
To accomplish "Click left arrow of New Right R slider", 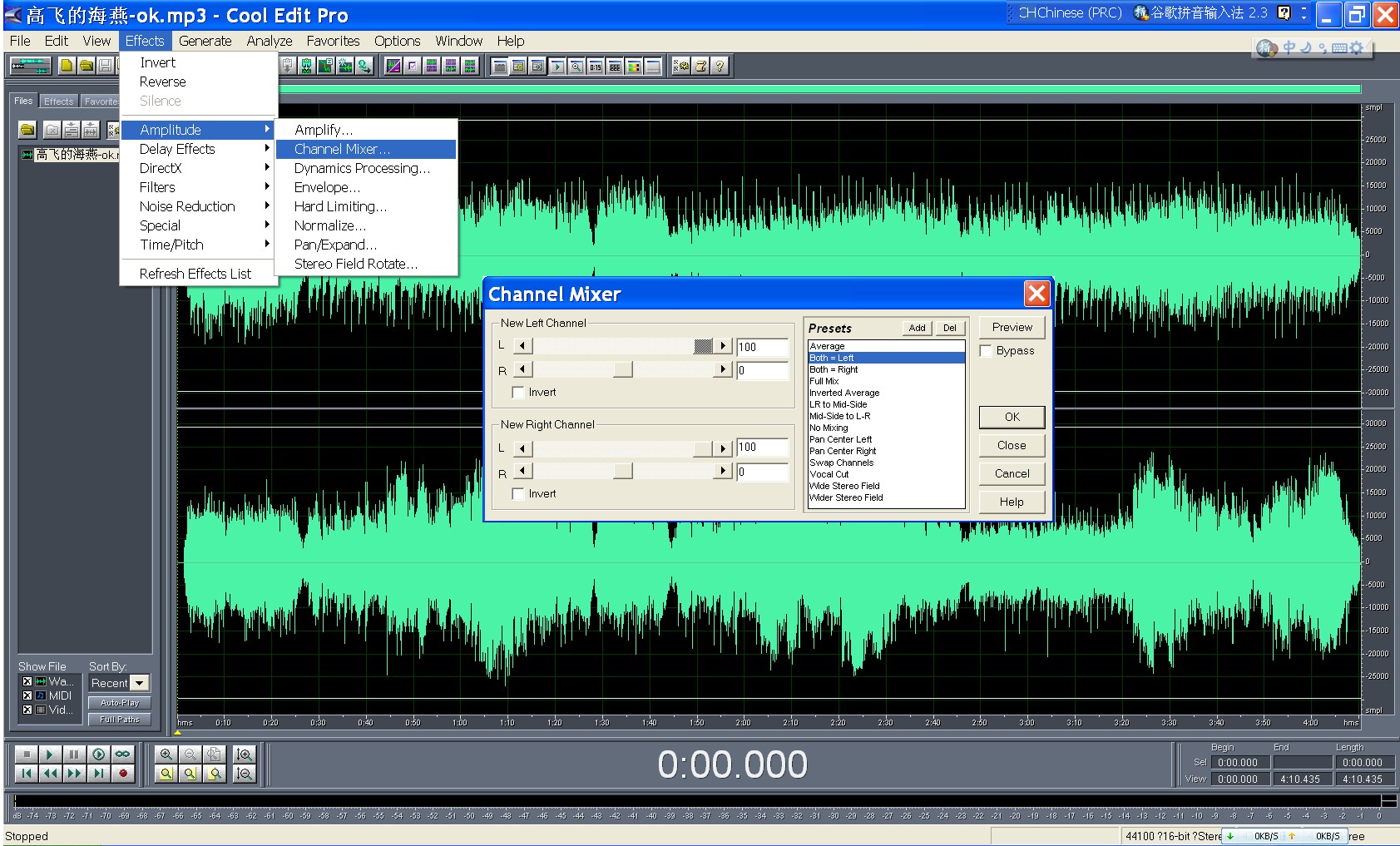I will (522, 471).
